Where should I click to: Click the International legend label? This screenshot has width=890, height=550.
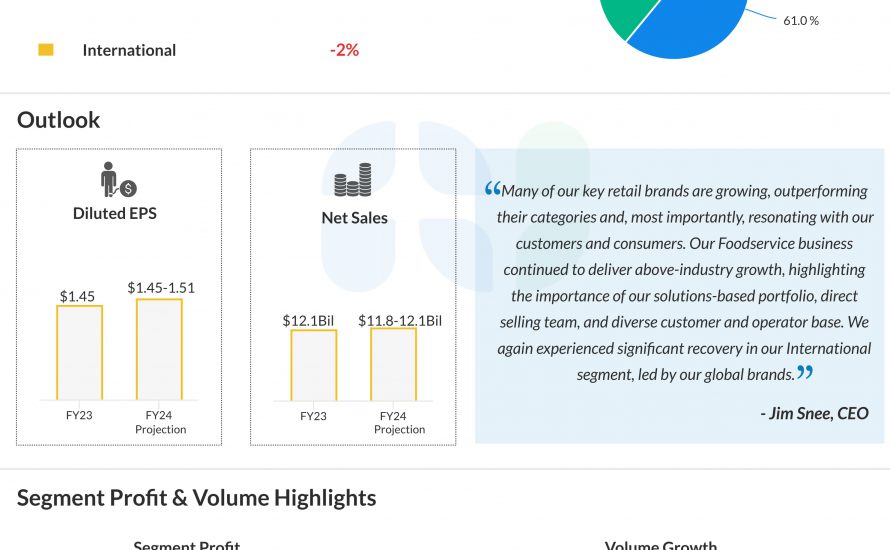129,50
